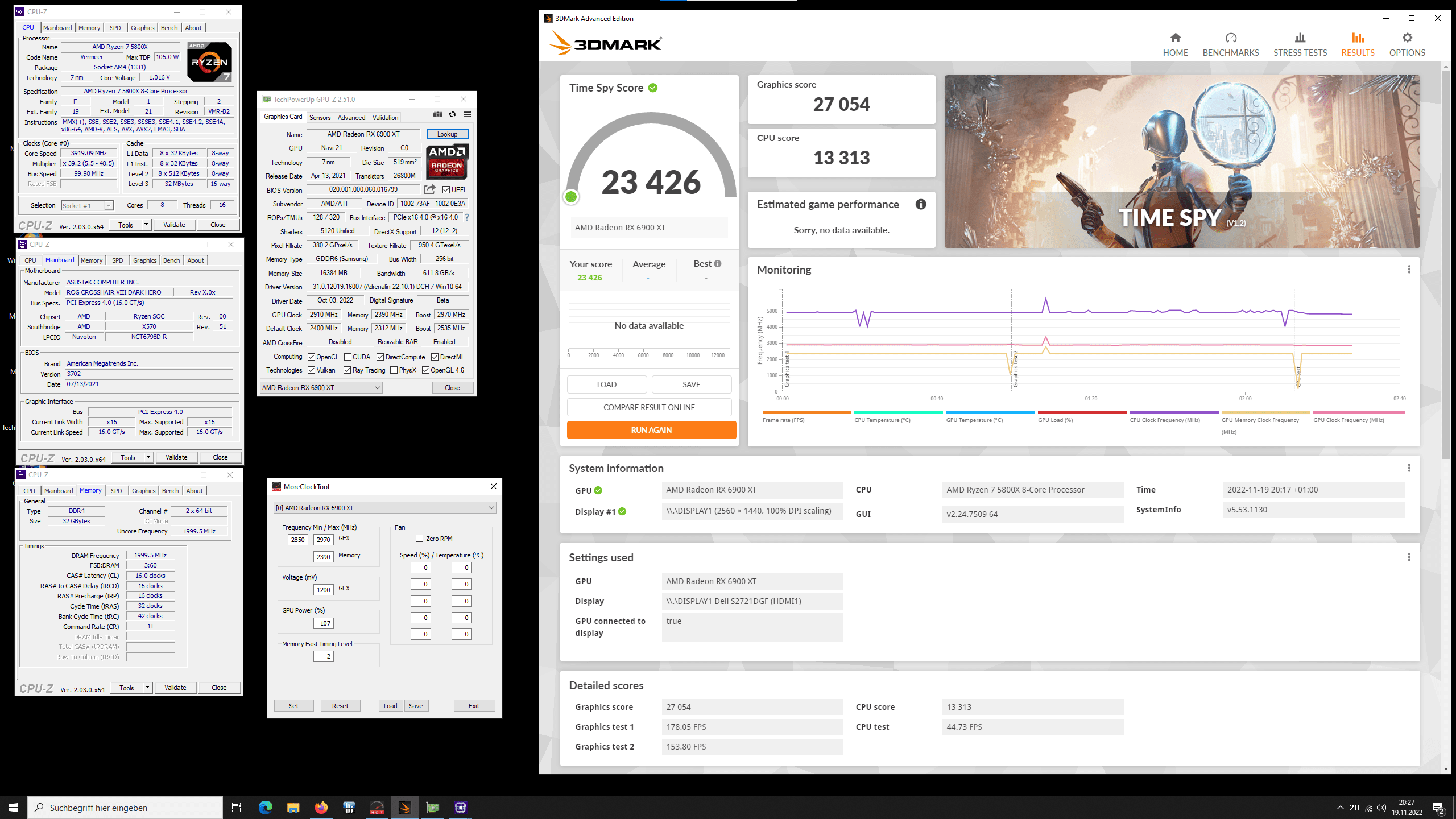
Task: Click RUN AGAIN in 3DMark
Action: 651,430
